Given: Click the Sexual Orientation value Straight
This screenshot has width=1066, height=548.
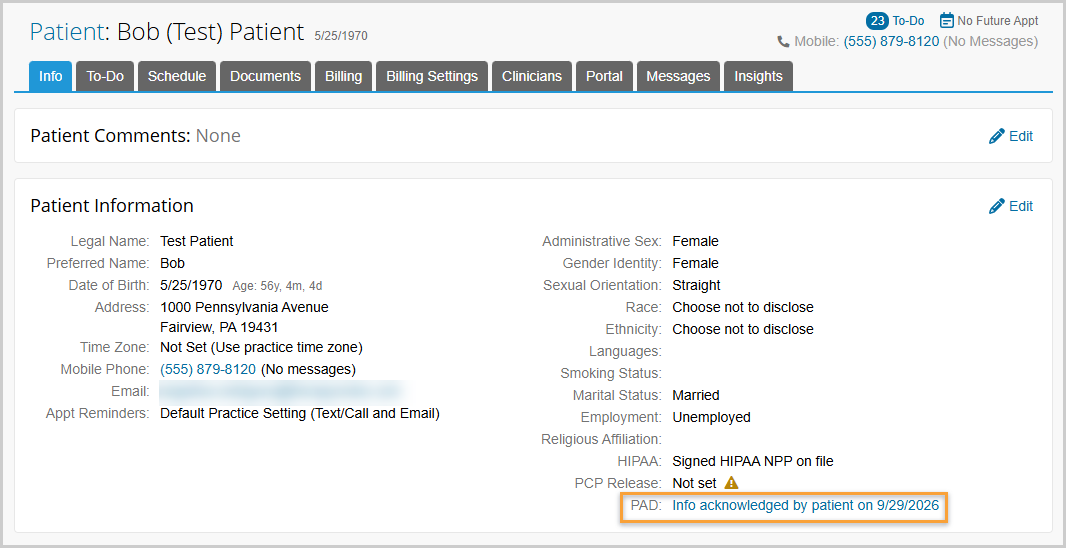Looking at the screenshot, I should pos(696,286).
